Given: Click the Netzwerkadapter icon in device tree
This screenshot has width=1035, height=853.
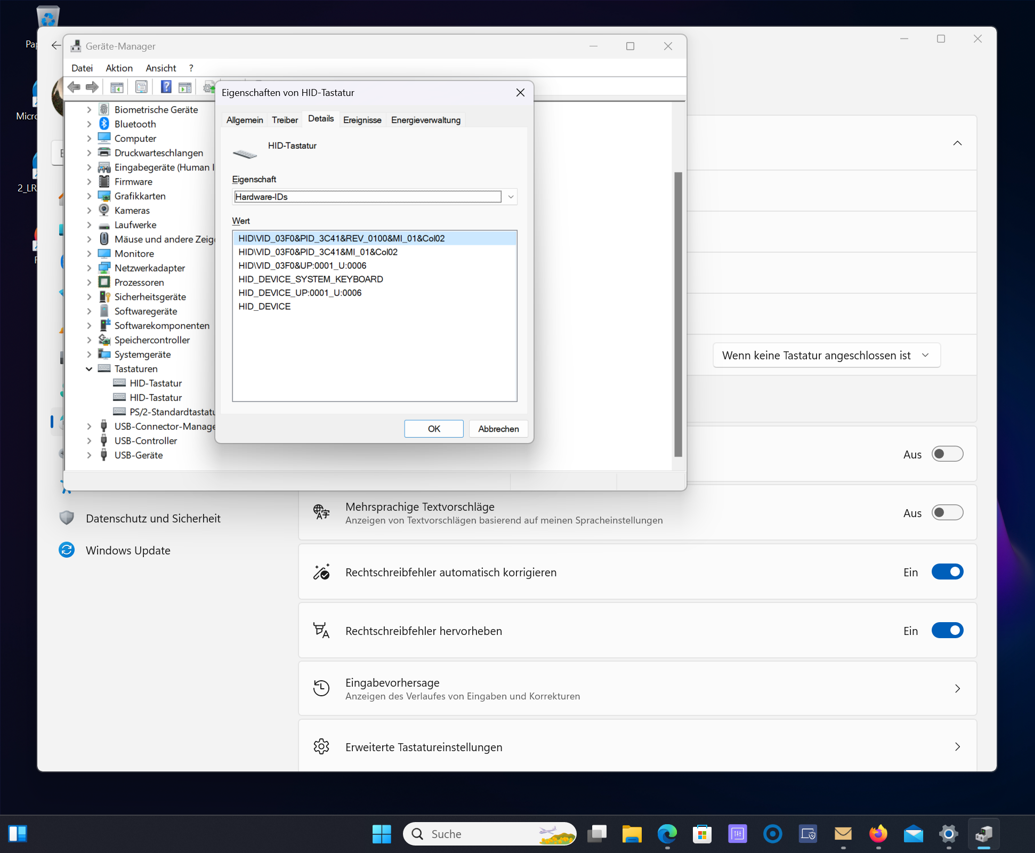Looking at the screenshot, I should point(104,268).
